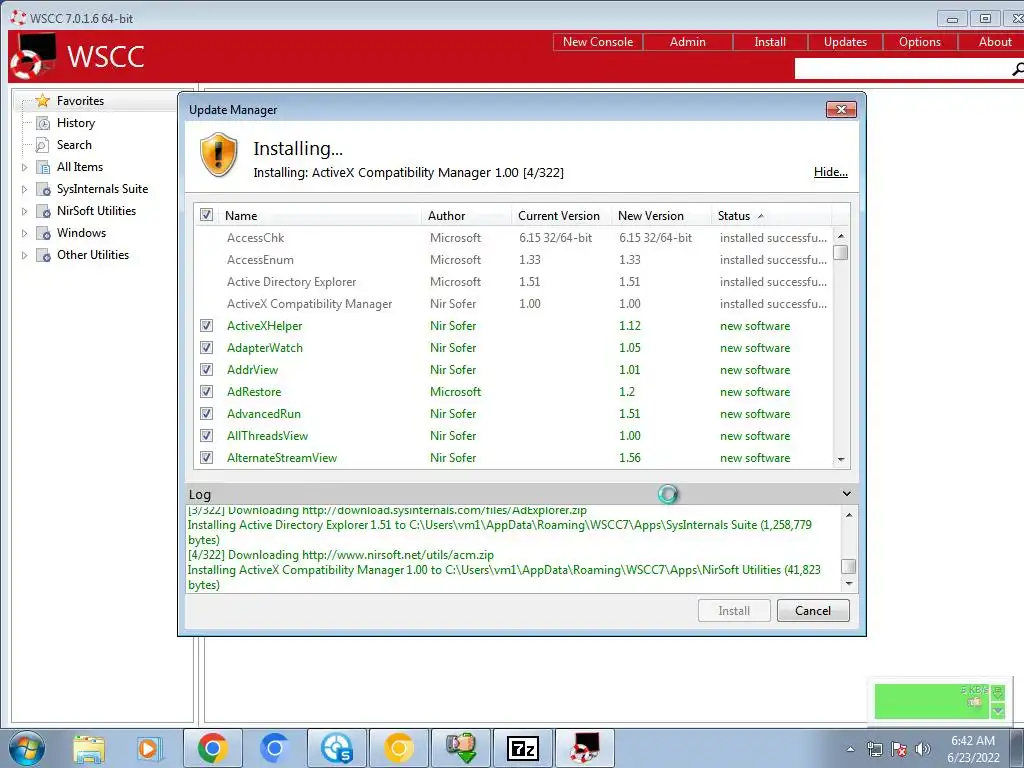Expand the Other Utilities tree node
This screenshot has width=1024, height=768.
point(24,255)
